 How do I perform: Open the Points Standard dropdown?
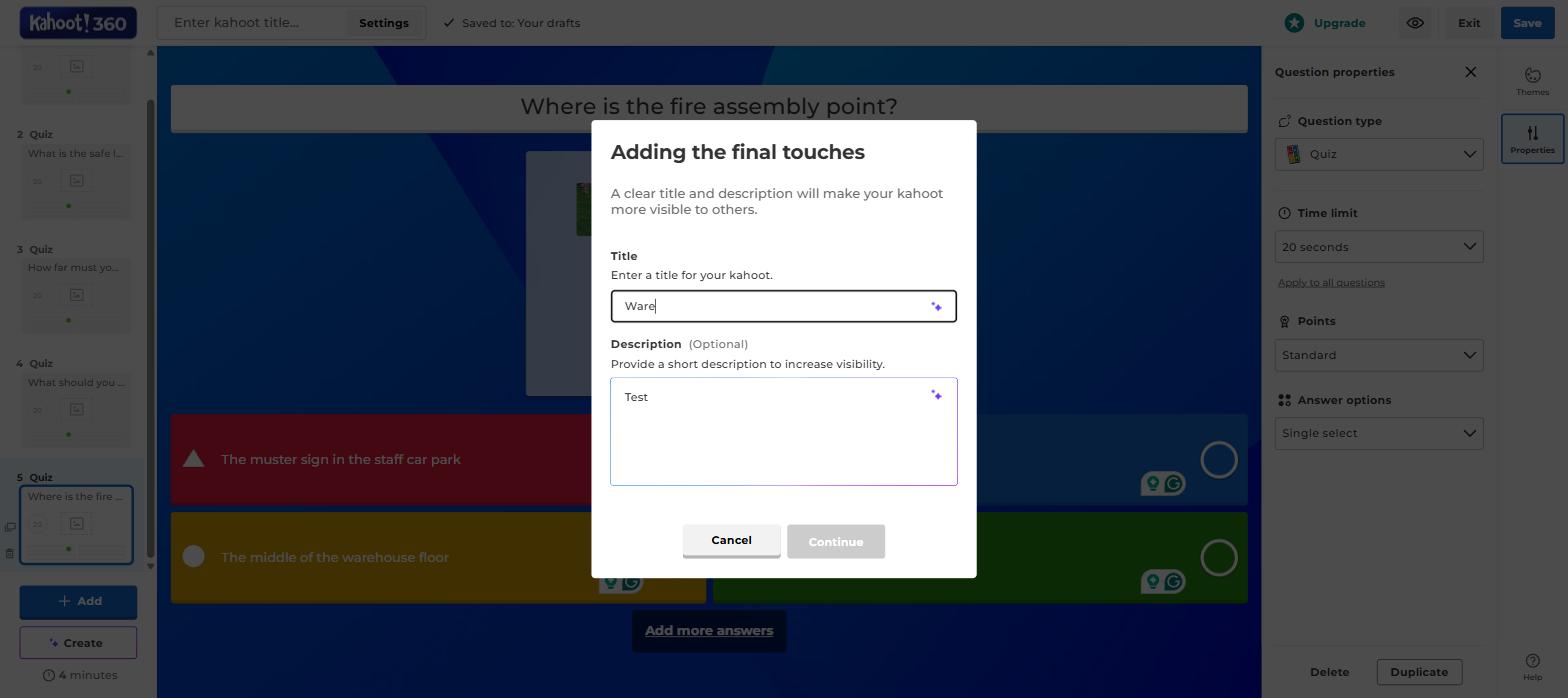coord(1379,355)
